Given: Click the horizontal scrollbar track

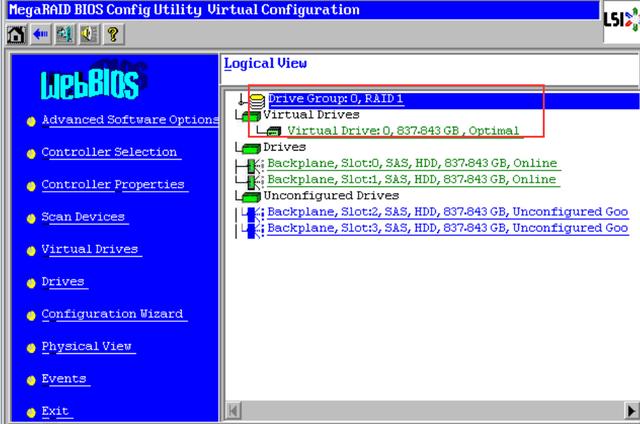Looking at the screenshot, I should (x=433, y=411).
